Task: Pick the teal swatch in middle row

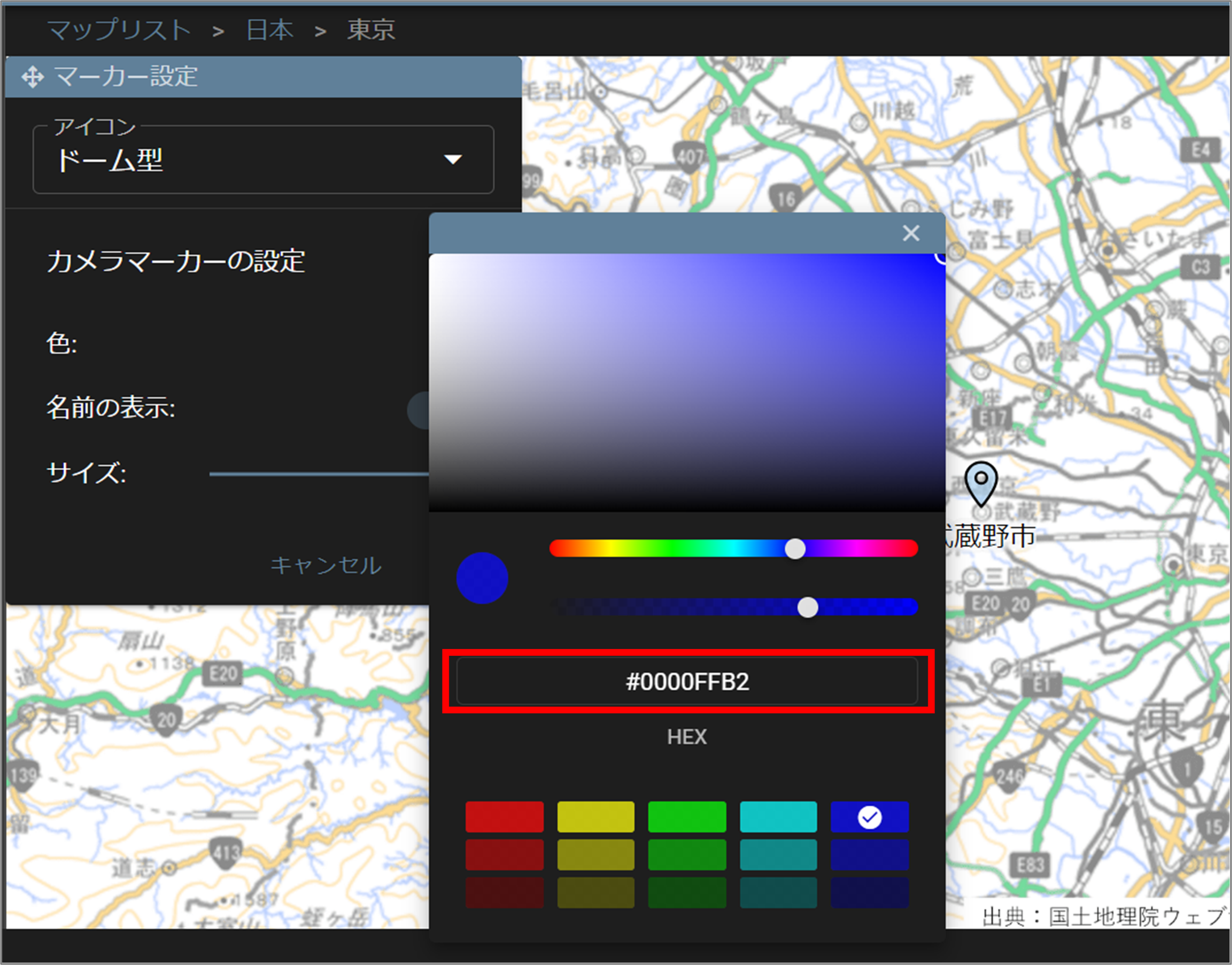Action: (778, 854)
